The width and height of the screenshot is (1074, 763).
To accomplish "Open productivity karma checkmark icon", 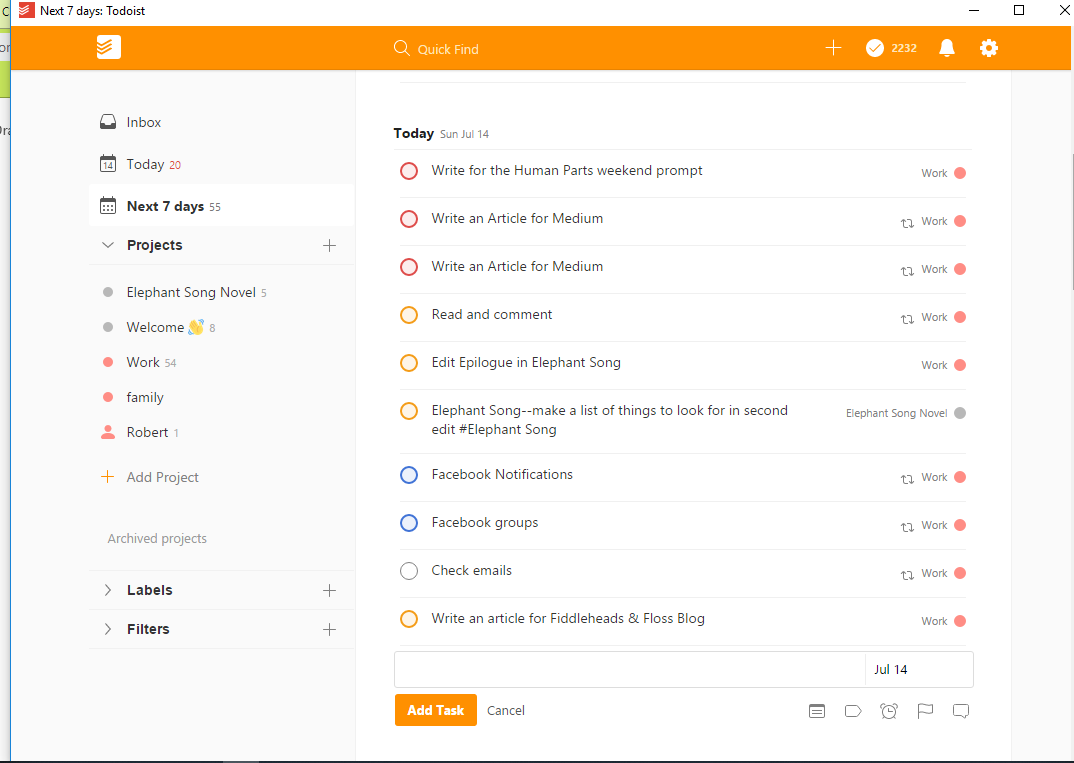I will tap(875, 48).
